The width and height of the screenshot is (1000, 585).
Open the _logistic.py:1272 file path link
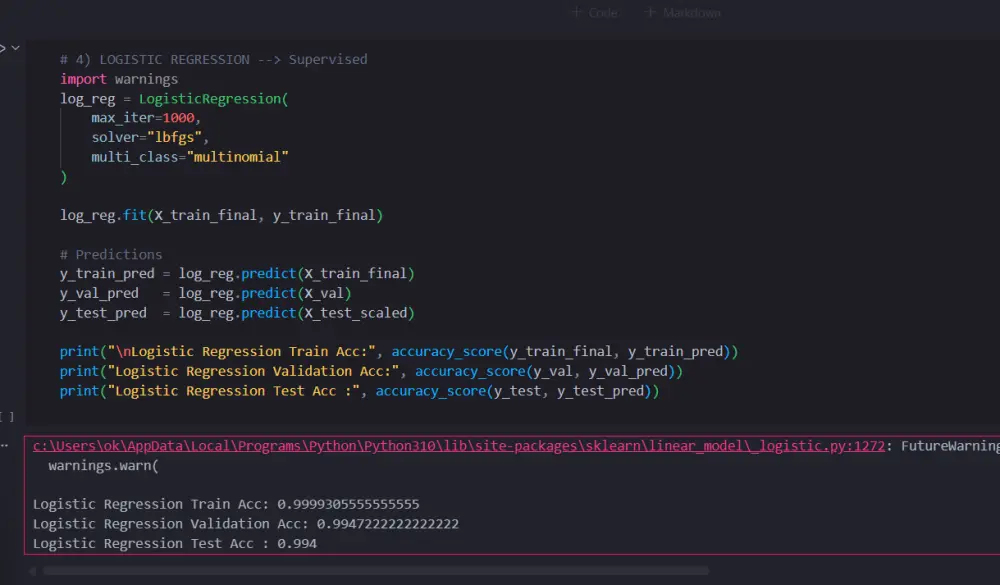coord(459,446)
